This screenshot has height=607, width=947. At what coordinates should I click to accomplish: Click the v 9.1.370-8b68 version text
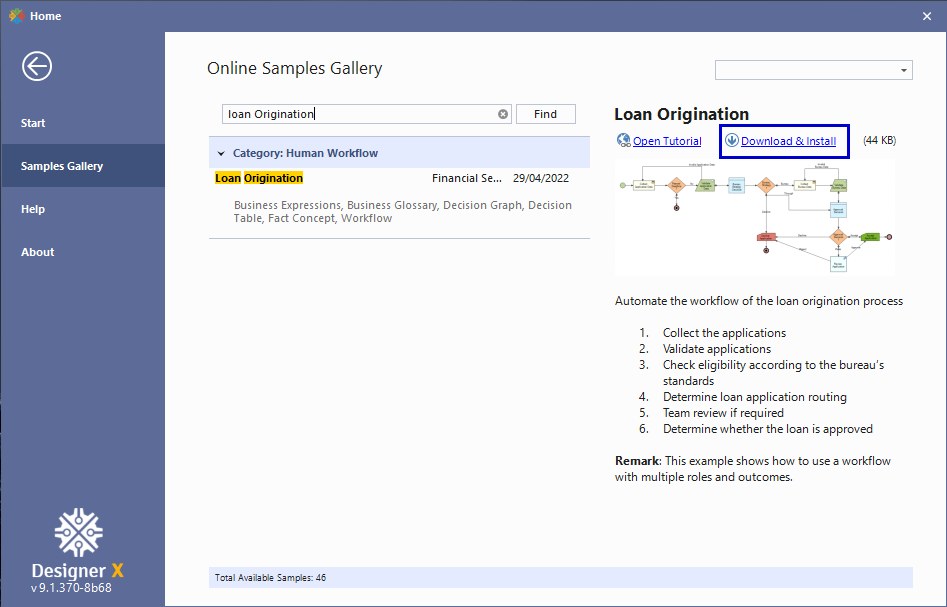(71, 588)
